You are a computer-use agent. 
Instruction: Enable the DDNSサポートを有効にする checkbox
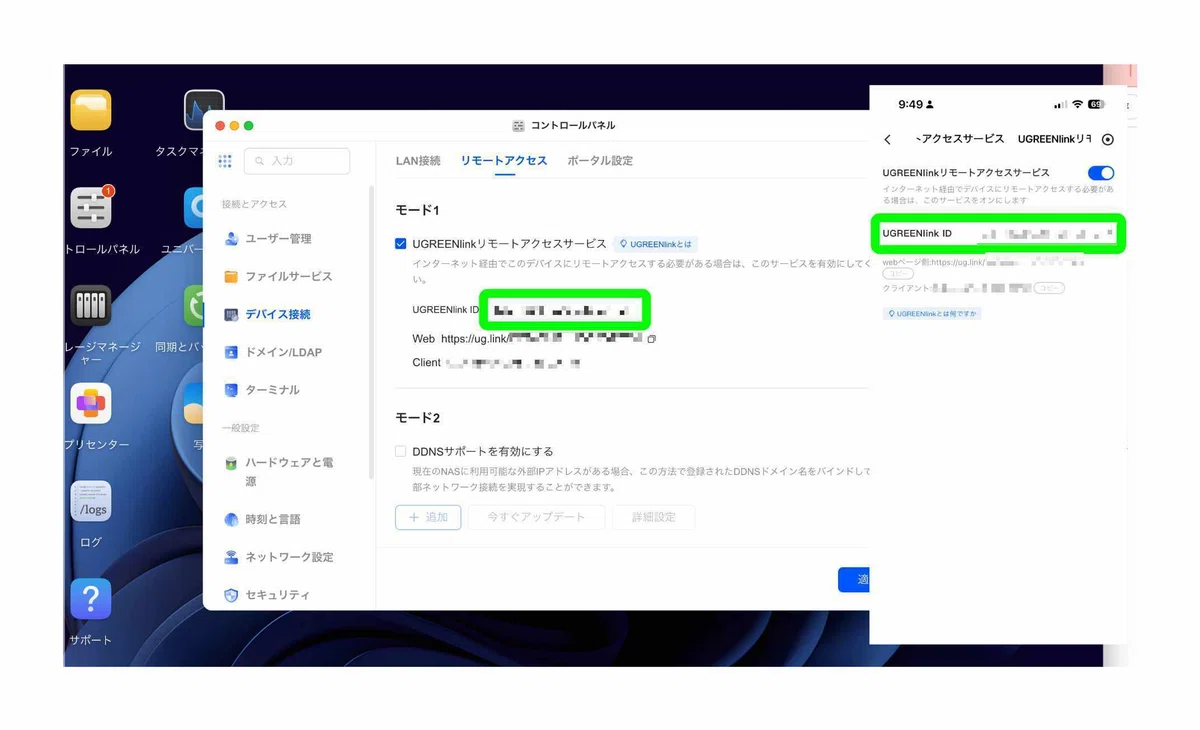click(x=401, y=452)
